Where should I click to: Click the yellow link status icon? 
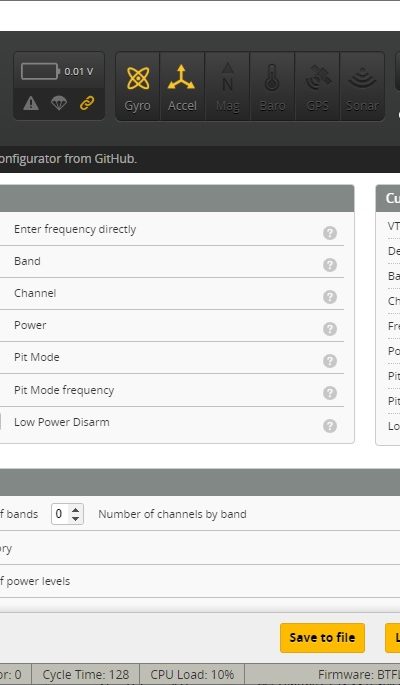coord(87,103)
